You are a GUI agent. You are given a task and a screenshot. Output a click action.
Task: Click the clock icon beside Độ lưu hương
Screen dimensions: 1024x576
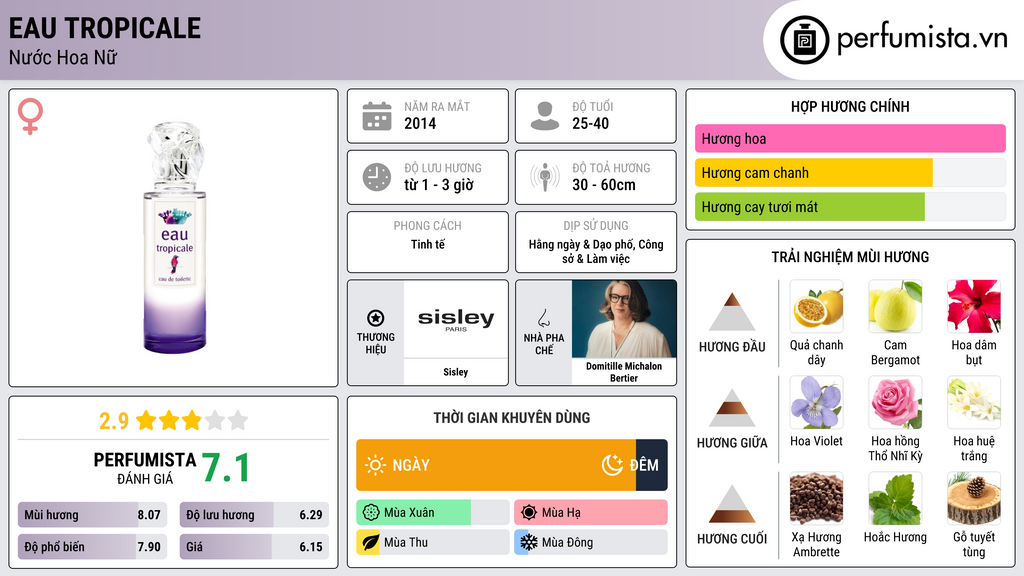point(377,178)
